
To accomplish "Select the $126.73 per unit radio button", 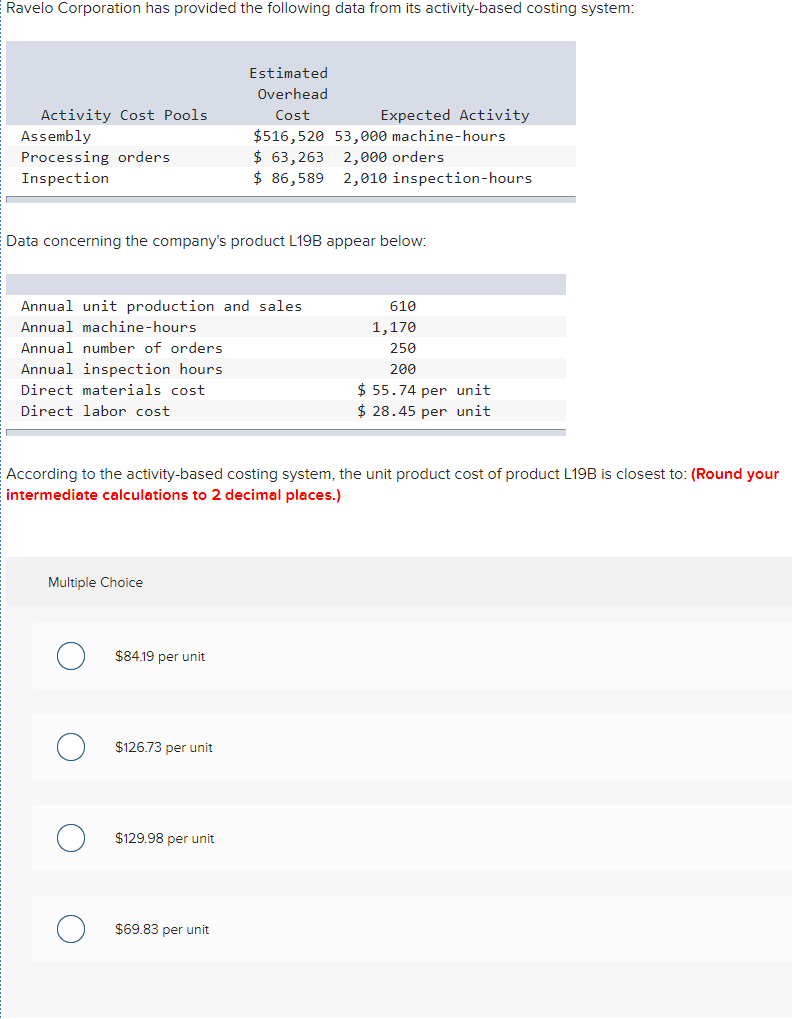I will [70, 747].
